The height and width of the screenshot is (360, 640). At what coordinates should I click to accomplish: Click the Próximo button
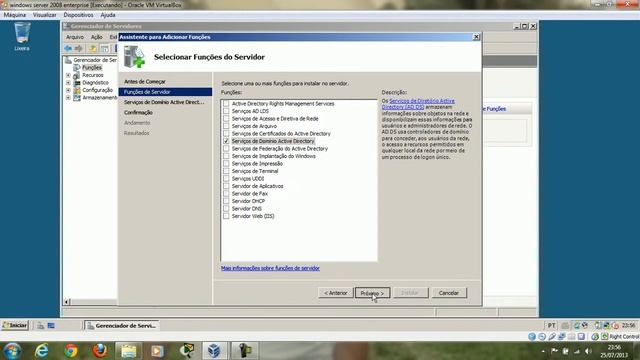(x=372, y=293)
